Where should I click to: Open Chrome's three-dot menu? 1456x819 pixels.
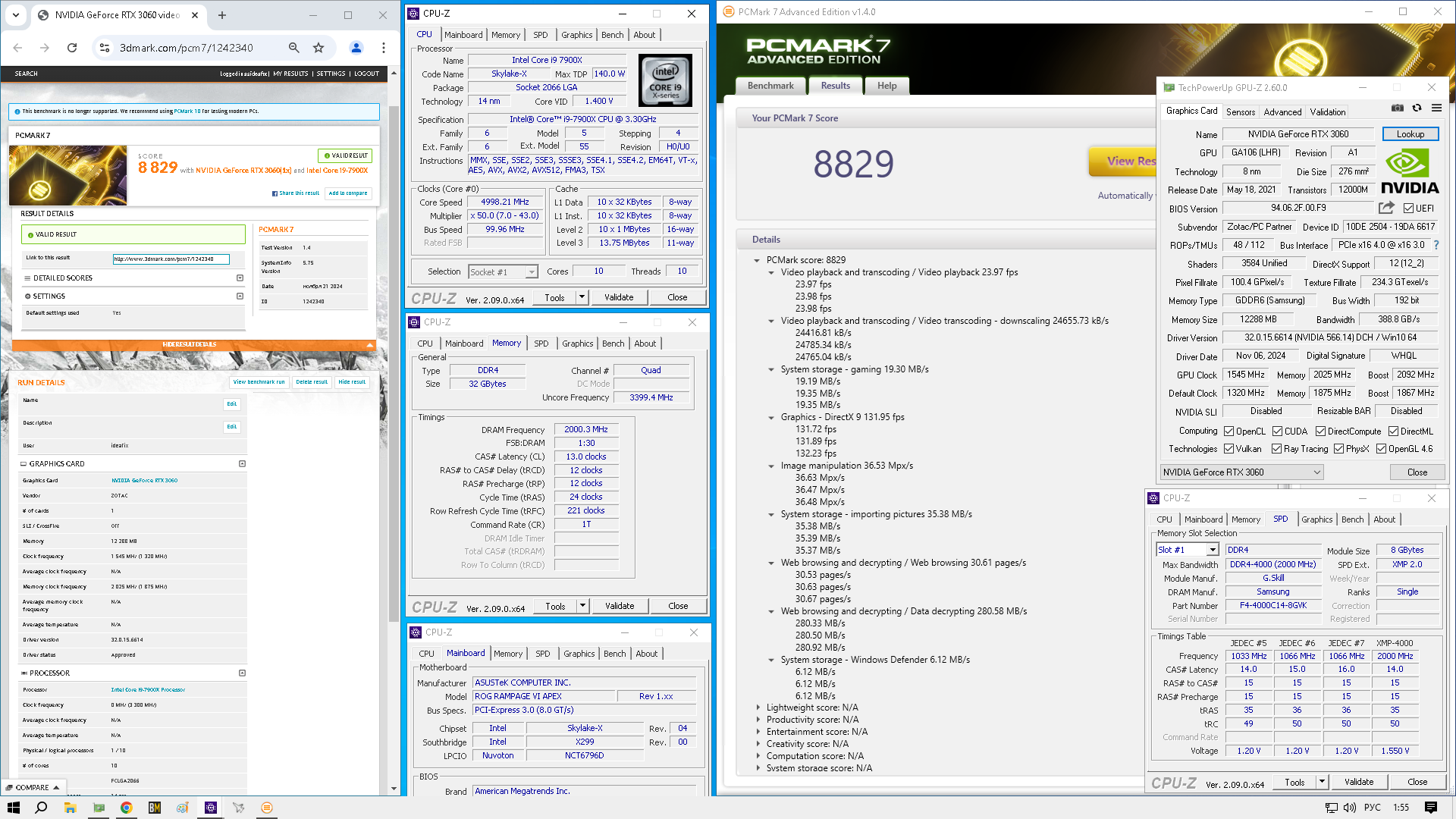[x=384, y=48]
